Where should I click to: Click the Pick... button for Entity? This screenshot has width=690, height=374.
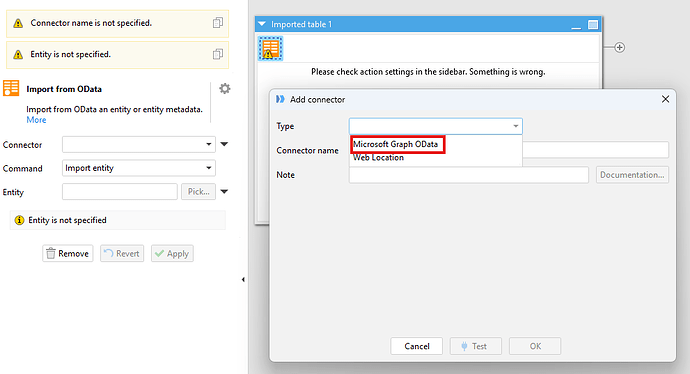pyautogui.click(x=198, y=192)
